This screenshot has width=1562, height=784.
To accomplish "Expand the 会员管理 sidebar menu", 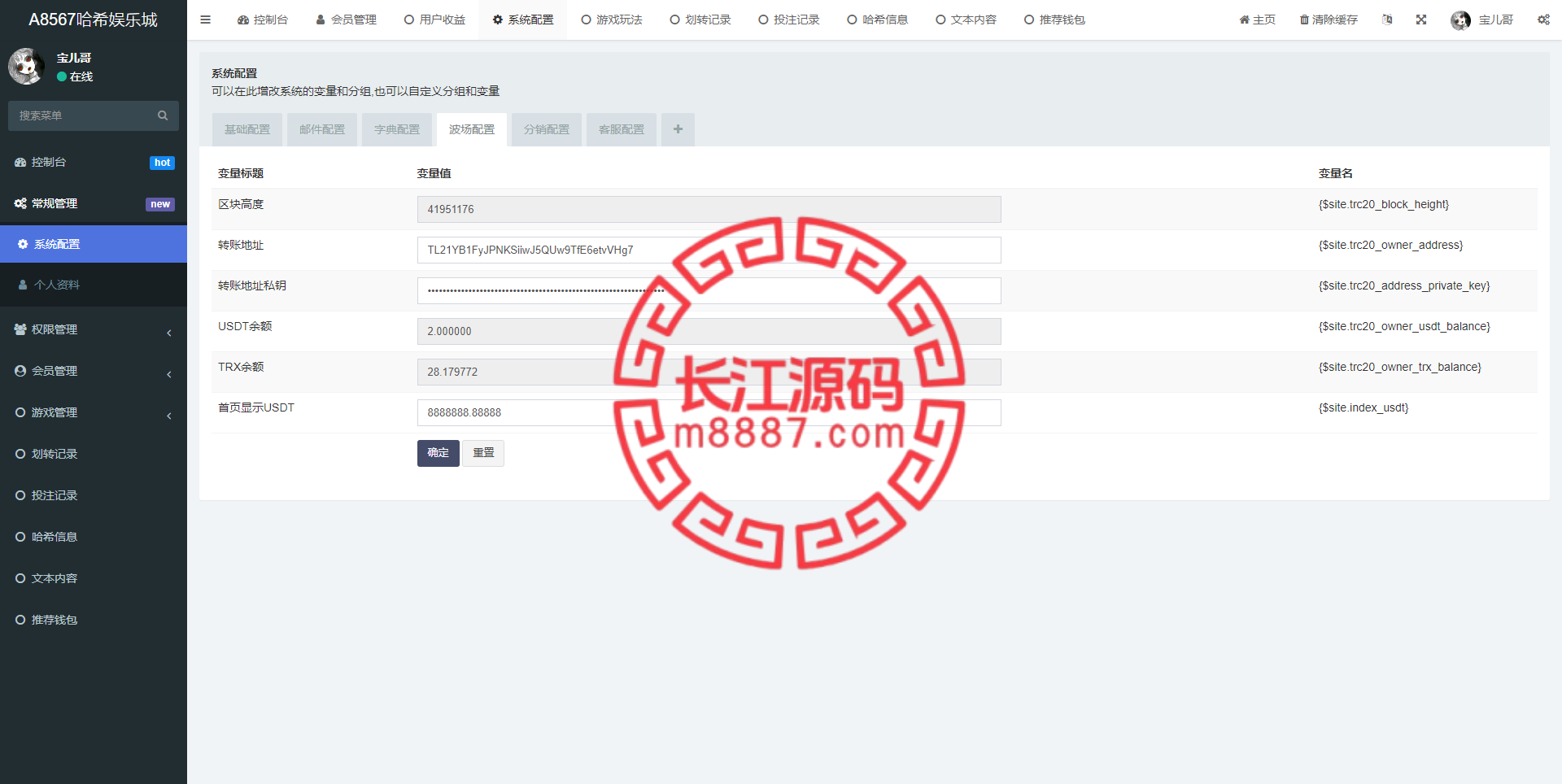I will [x=94, y=371].
